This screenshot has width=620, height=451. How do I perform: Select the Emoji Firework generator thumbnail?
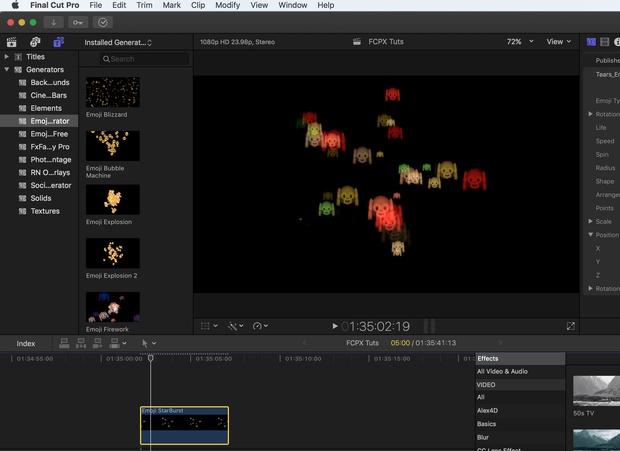click(x=113, y=307)
